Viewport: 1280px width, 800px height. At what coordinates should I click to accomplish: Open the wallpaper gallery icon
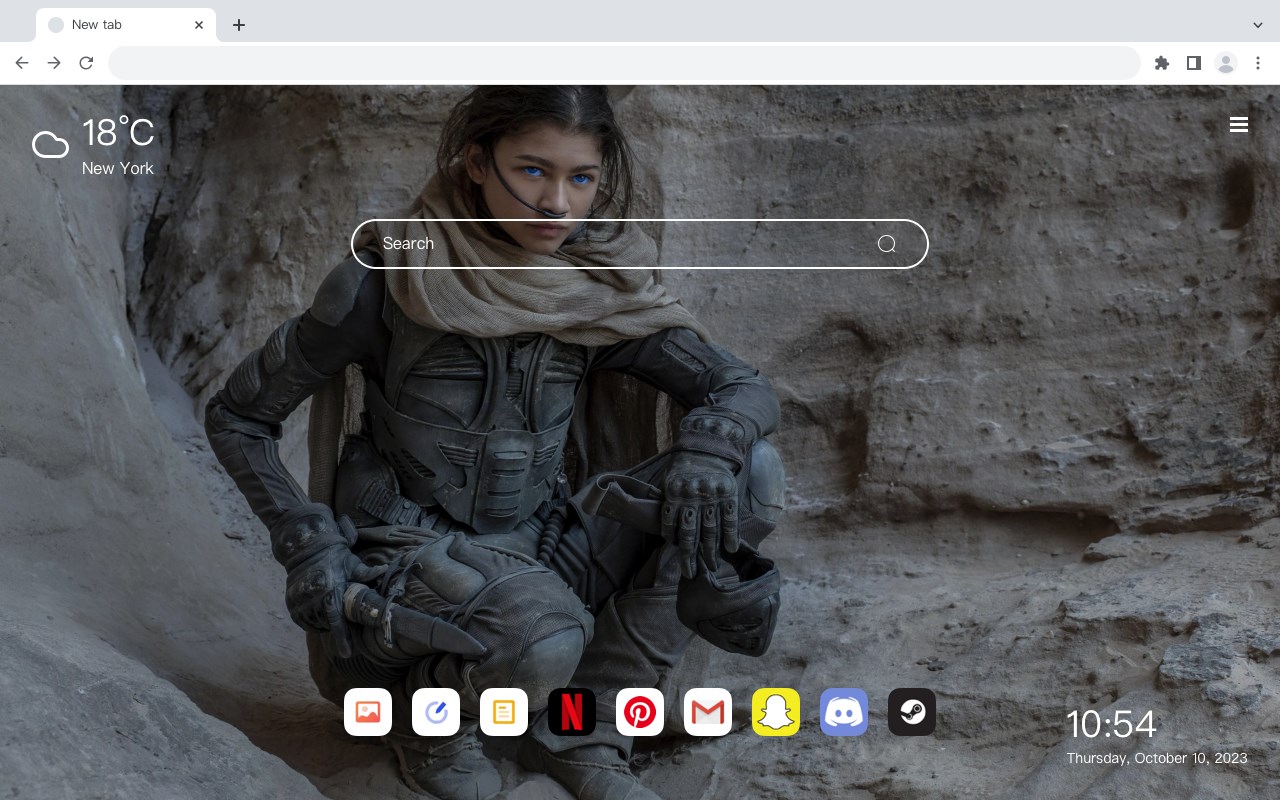tap(368, 712)
